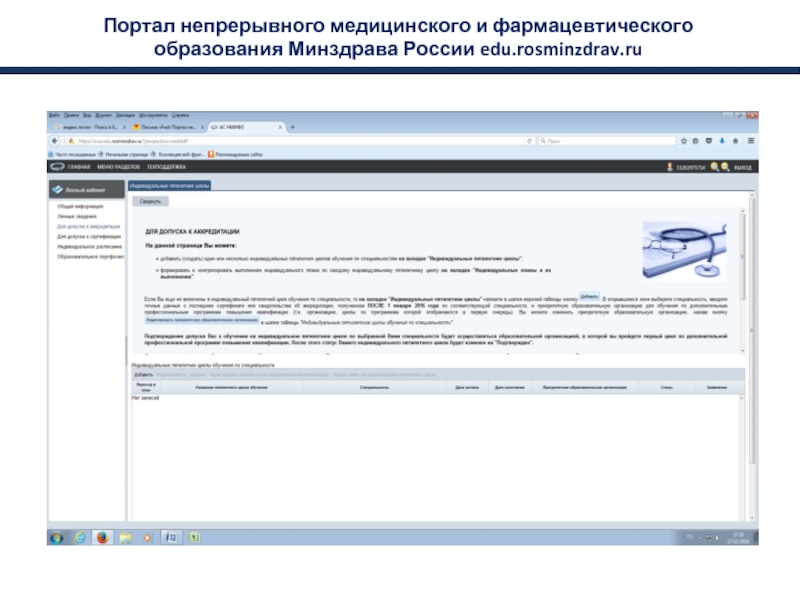This screenshot has height=600, width=800.
Task: Click the new tab plus button
Action: click(x=292, y=127)
